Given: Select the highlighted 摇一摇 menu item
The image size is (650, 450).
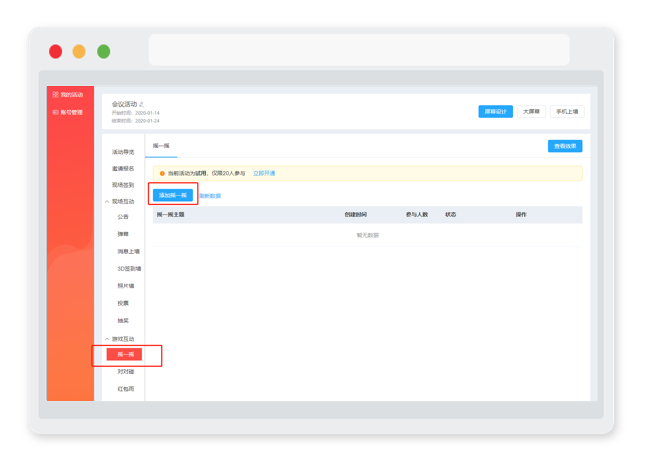Looking at the screenshot, I should click(x=124, y=354).
